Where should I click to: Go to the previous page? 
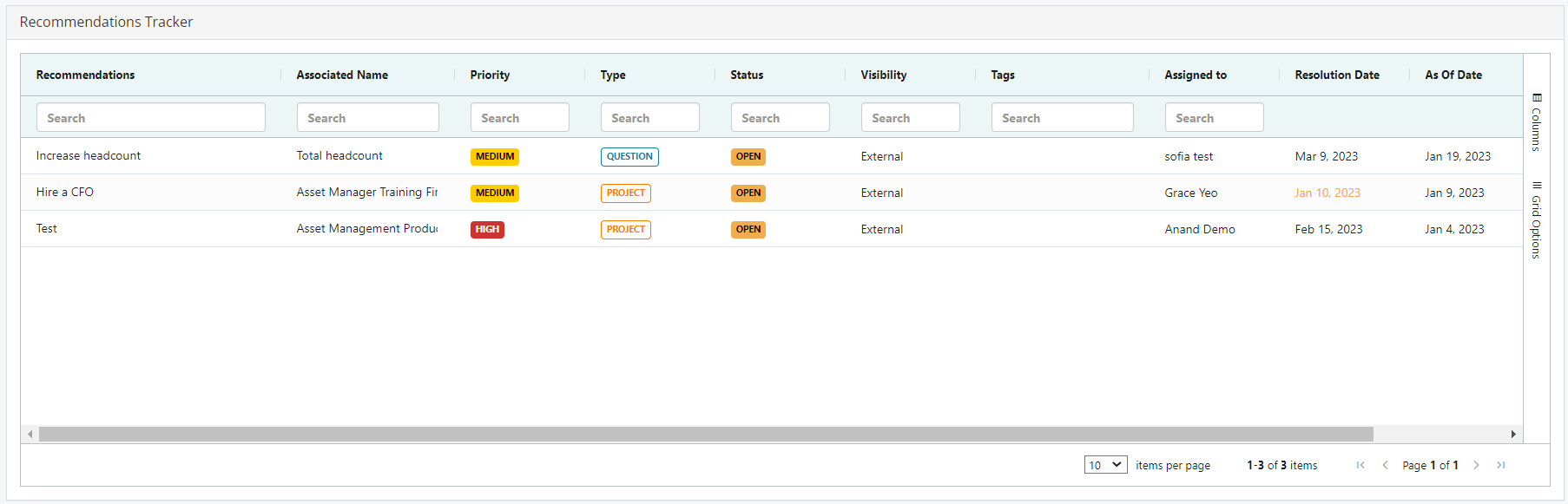pos(1385,466)
